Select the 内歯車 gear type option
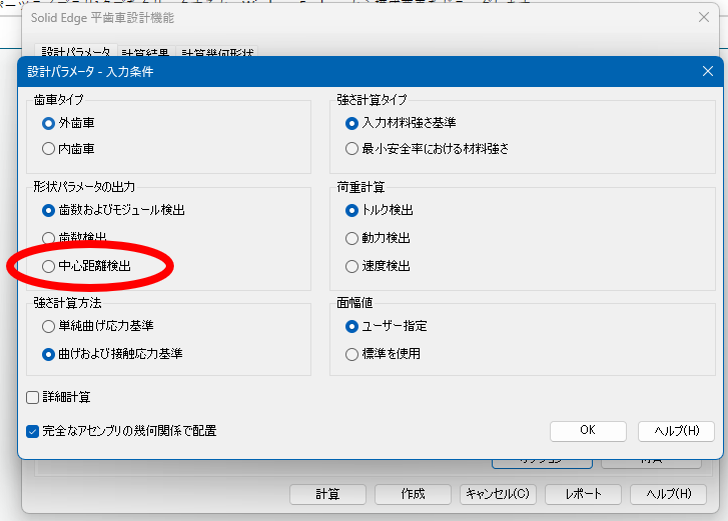Screen dimensions: 728x521 pos(48,149)
